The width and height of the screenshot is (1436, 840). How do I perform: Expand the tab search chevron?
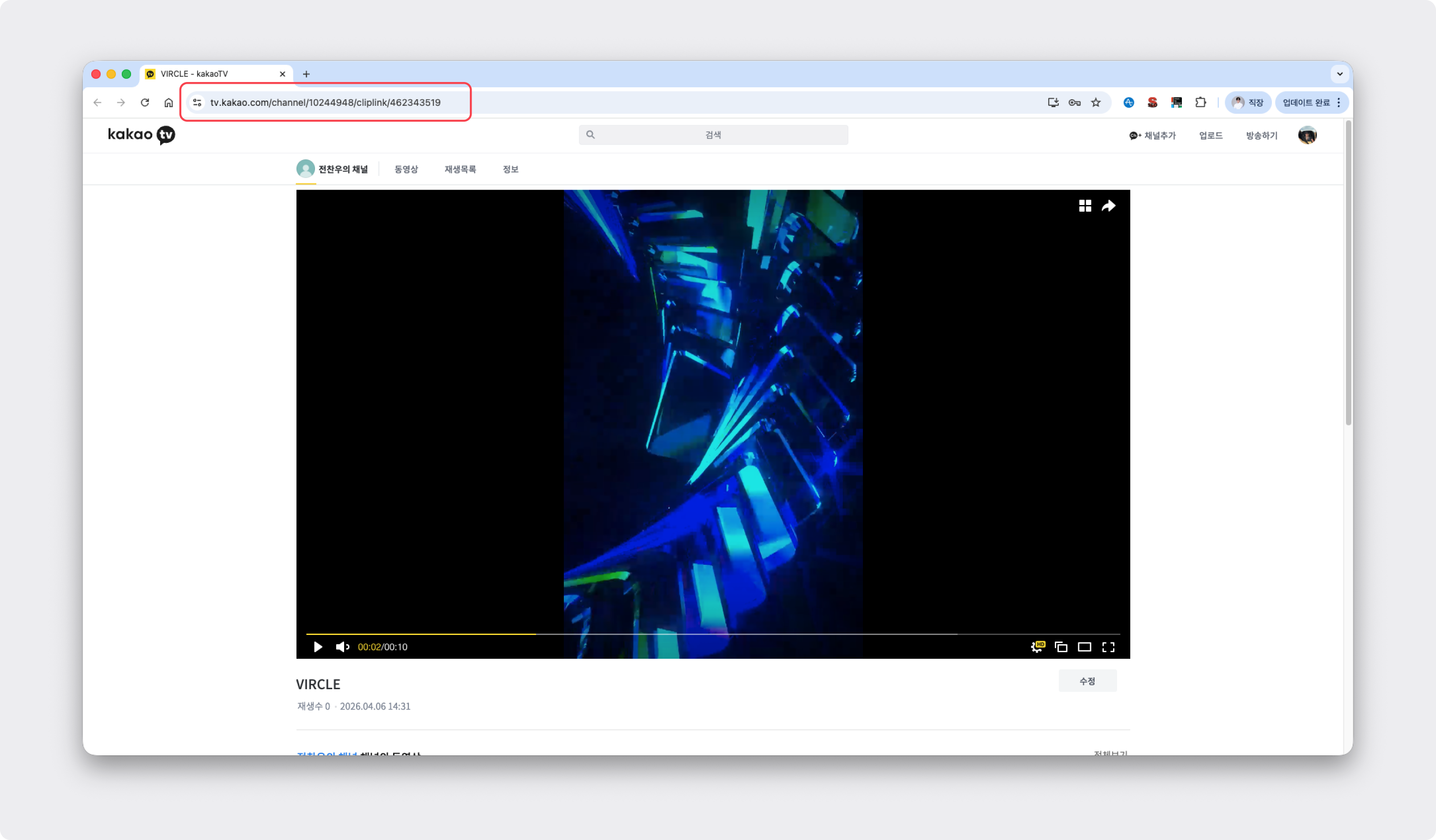tap(1339, 74)
